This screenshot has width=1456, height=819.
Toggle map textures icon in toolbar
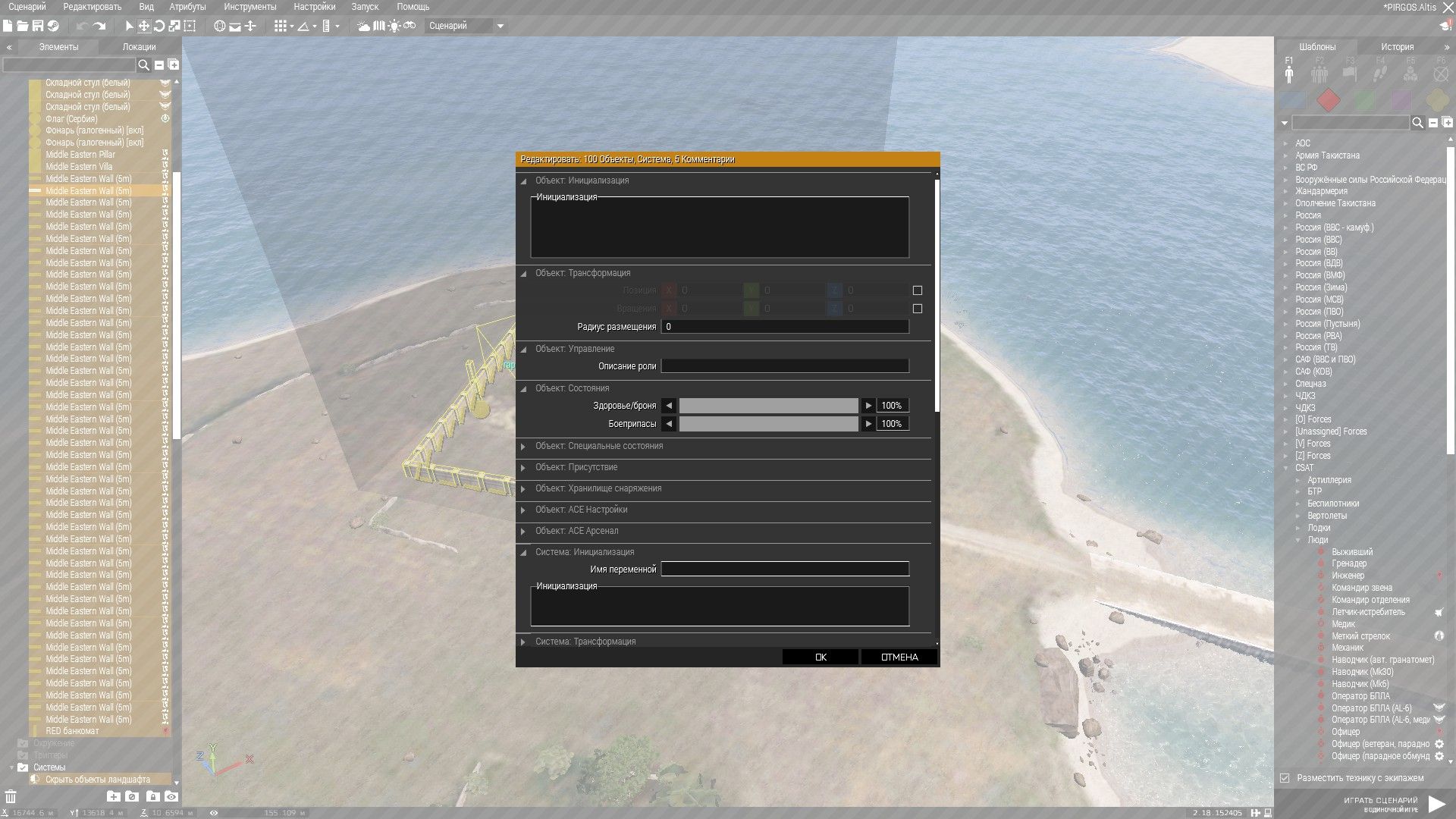(x=379, y=26)
